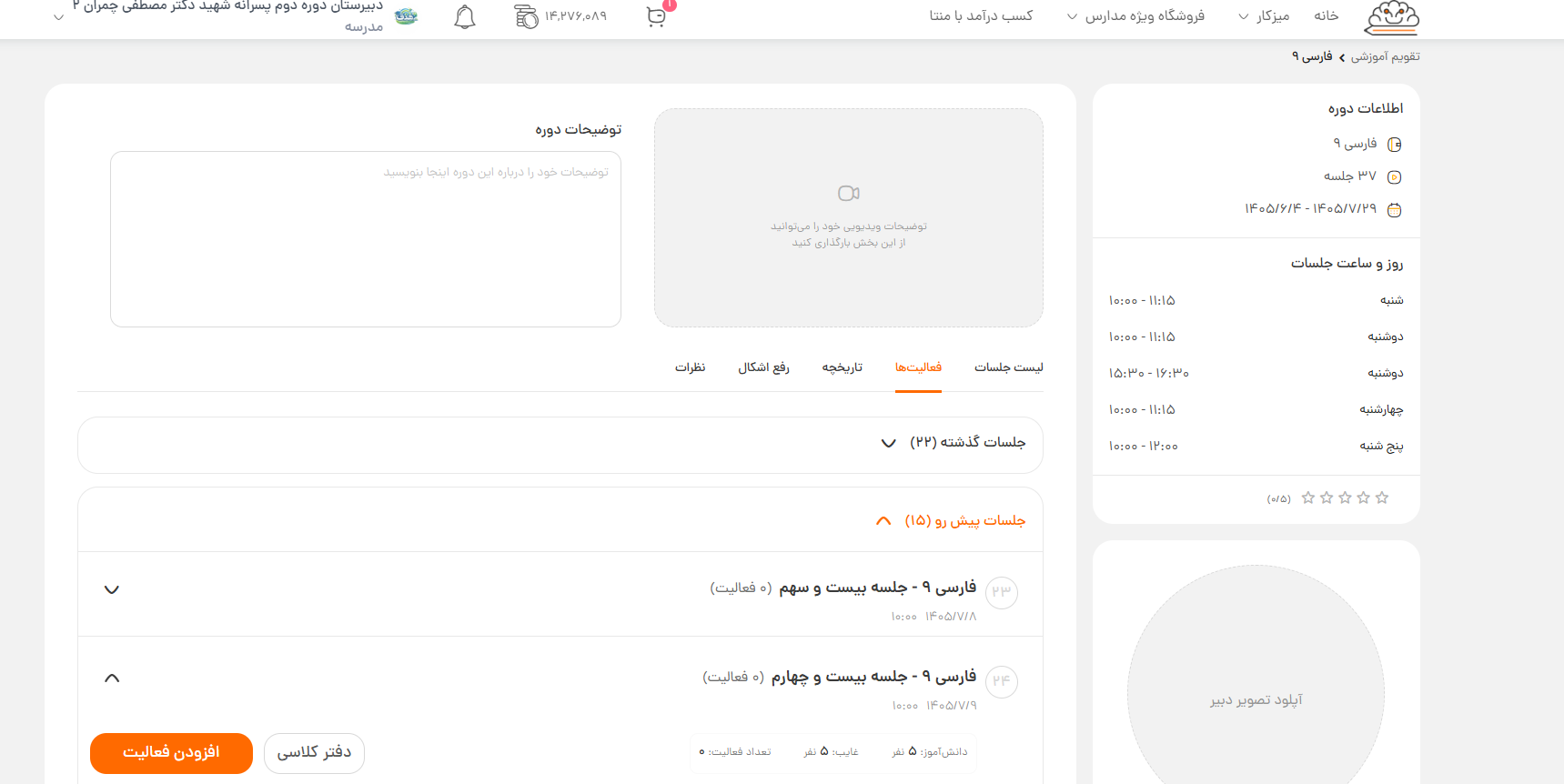Click the play icon beside ۳۷ جلسه
The width and height of the screenshot is (1564, 784).
1394,176
